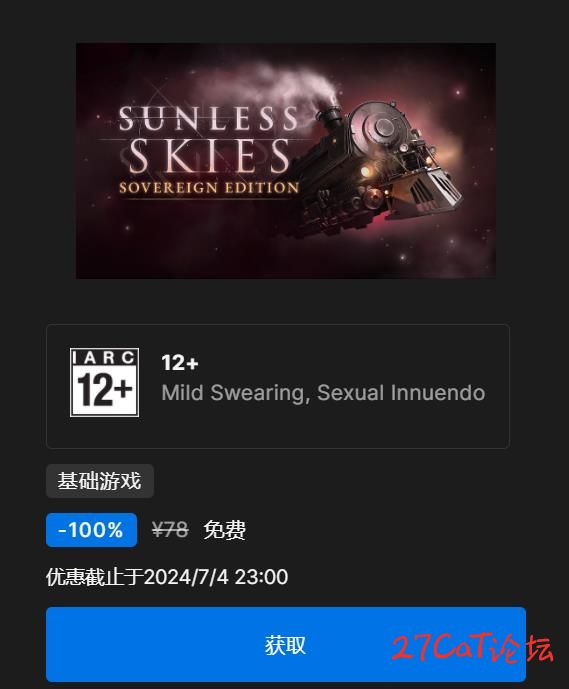
Task: Click the 2024/7/4 date text
Action: [186, 577]
